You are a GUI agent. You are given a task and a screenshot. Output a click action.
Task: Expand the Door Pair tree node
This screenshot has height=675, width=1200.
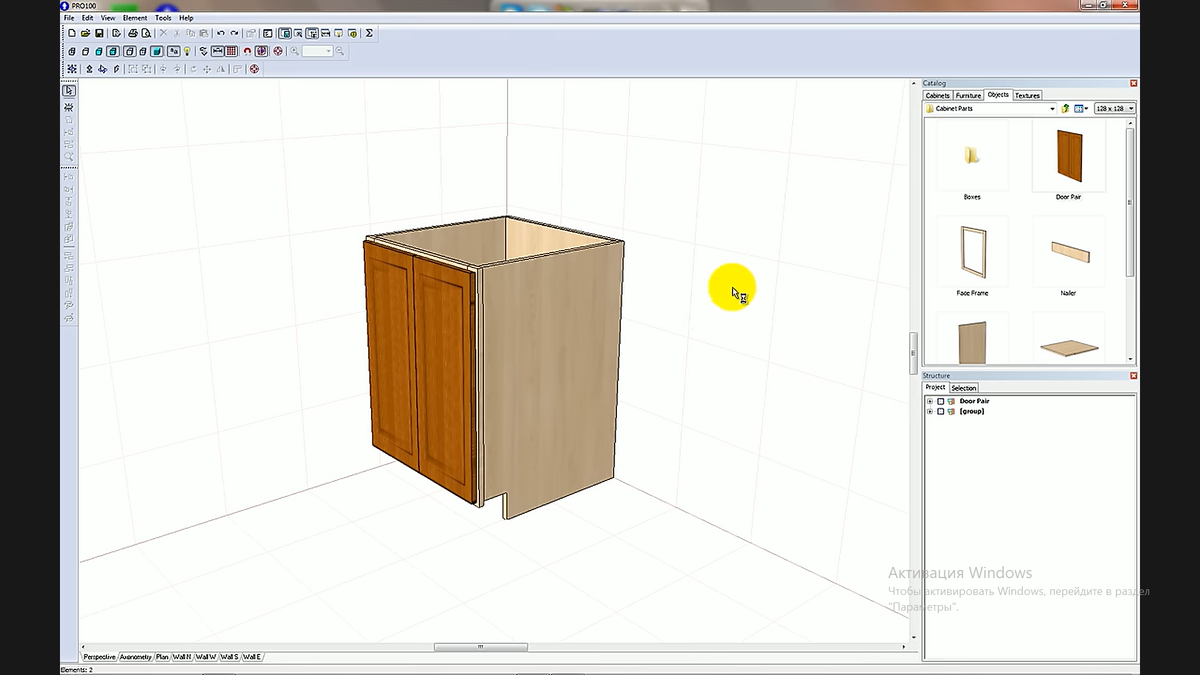930,401
